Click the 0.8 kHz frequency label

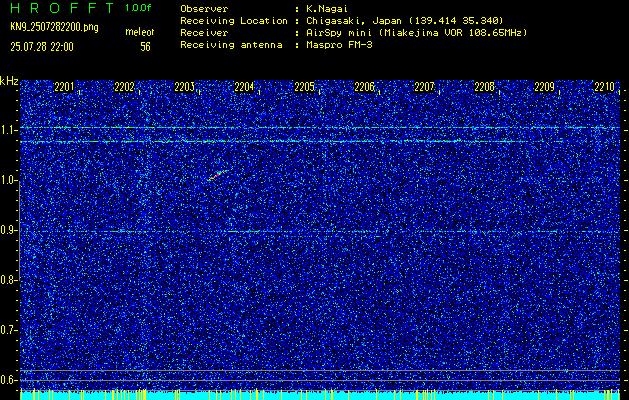(8, 280)
